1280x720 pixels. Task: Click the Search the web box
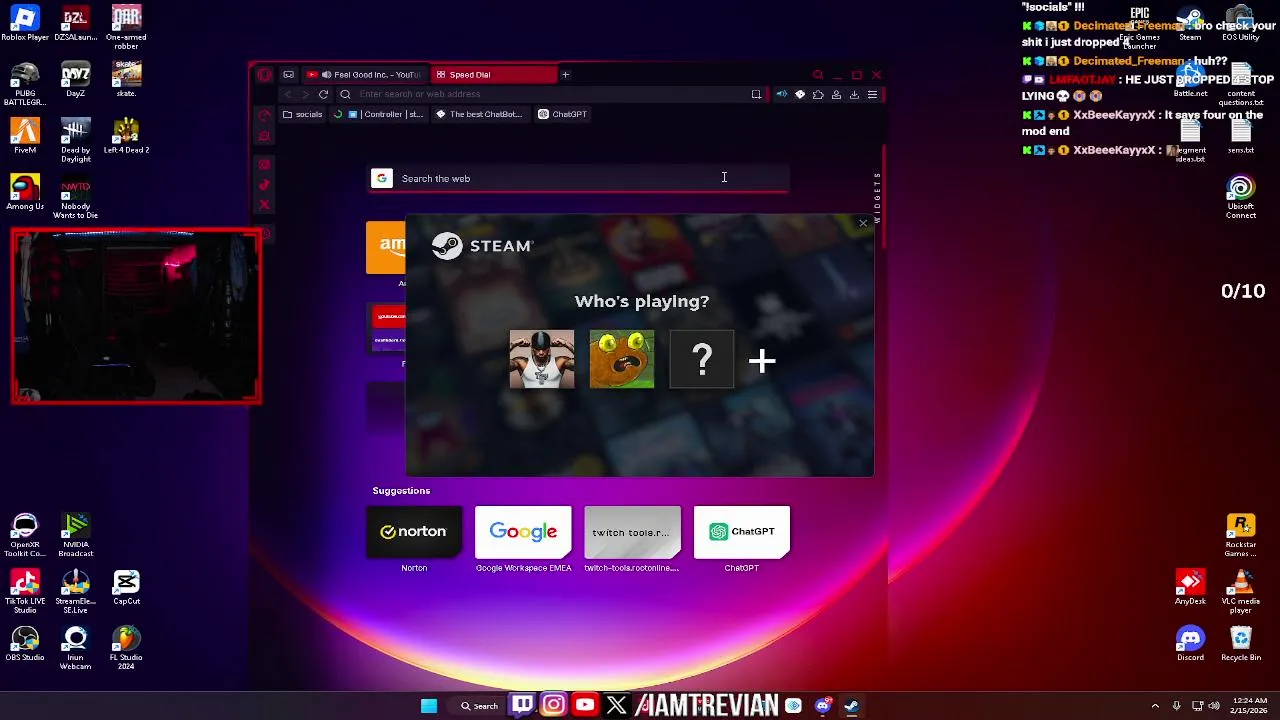pos(579,178)
